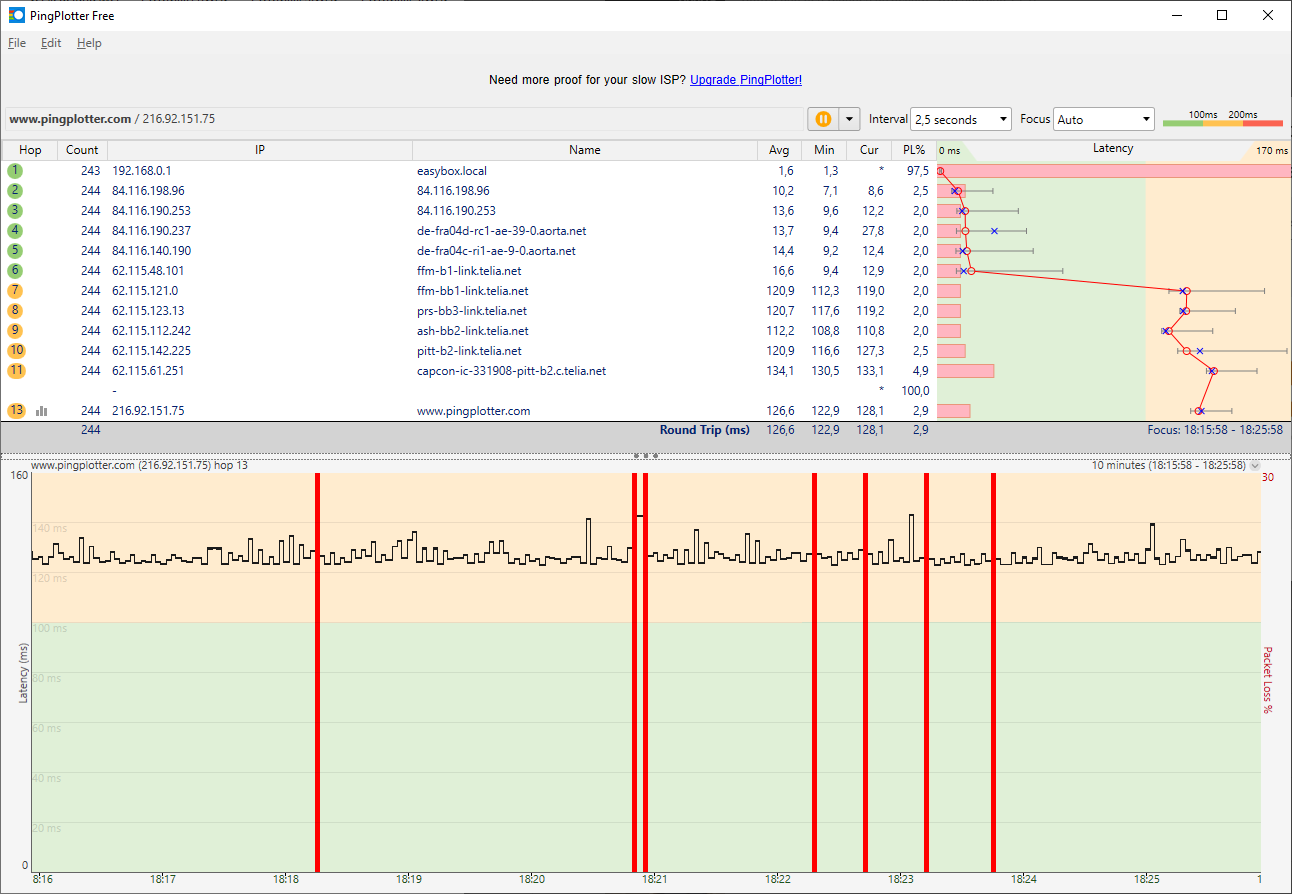Select ffm-b1-link.telia.net row name

pos(469,271)
